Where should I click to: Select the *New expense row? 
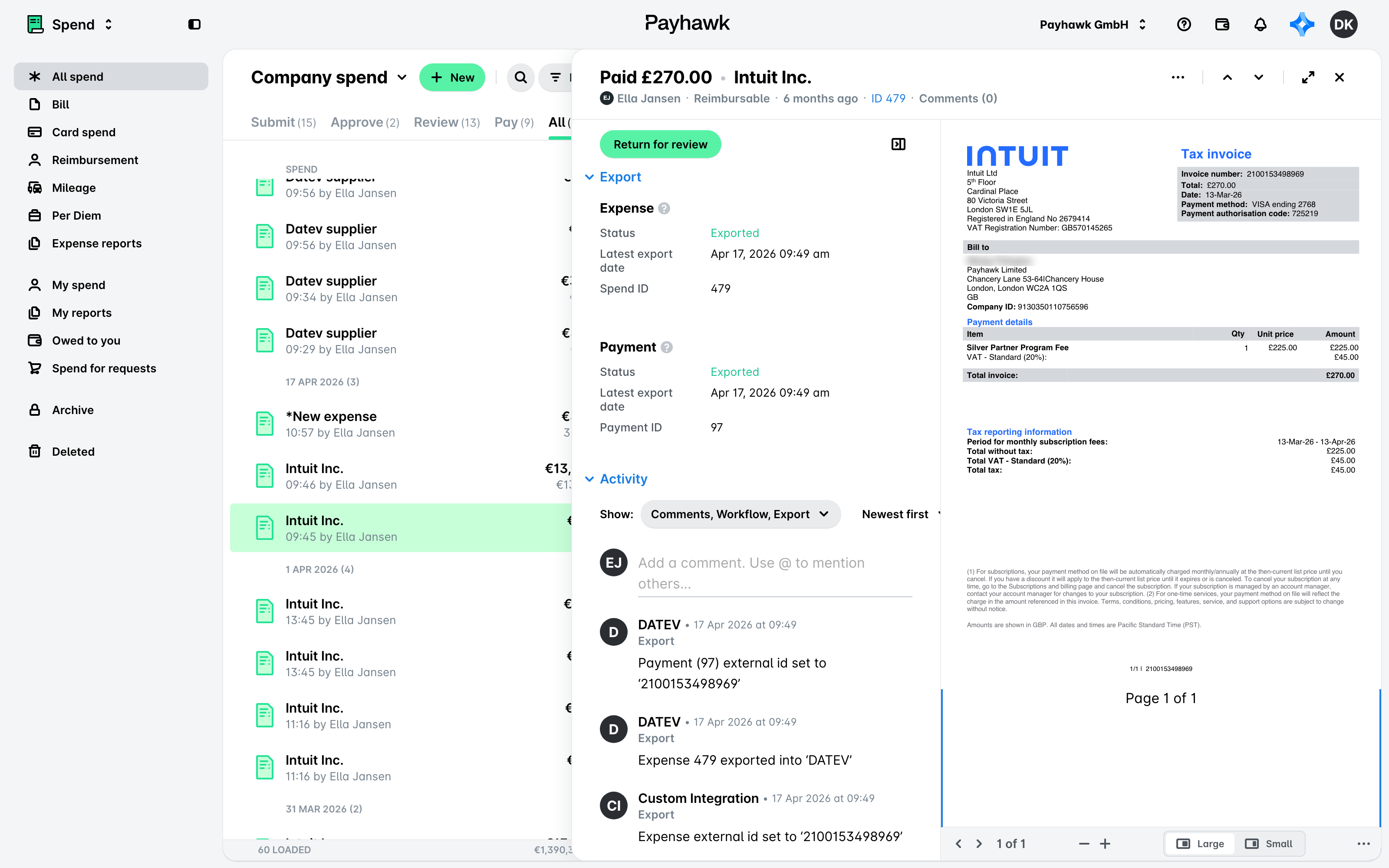pyautogui.click(x=401, y=424)
